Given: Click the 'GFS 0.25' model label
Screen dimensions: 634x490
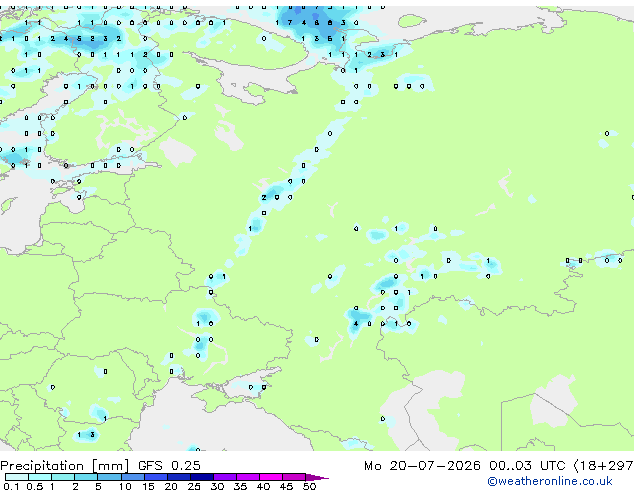Looking at the screenshot, I should 169,466.
